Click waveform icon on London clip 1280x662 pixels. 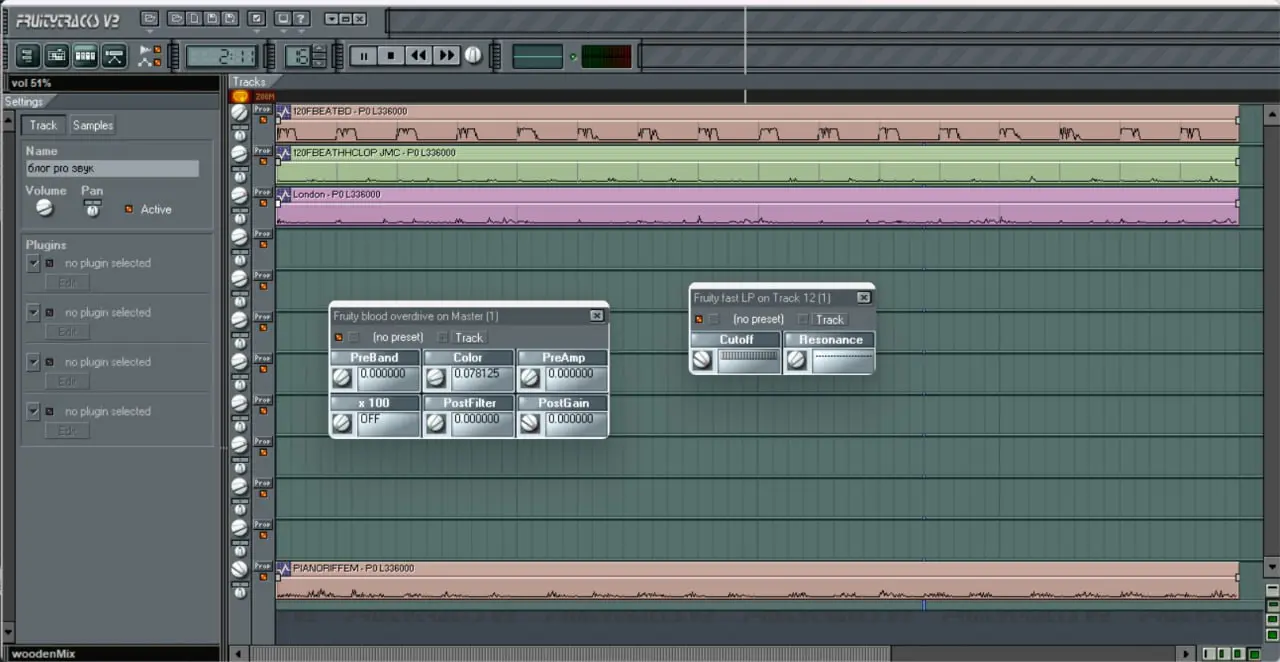(284, 194)
